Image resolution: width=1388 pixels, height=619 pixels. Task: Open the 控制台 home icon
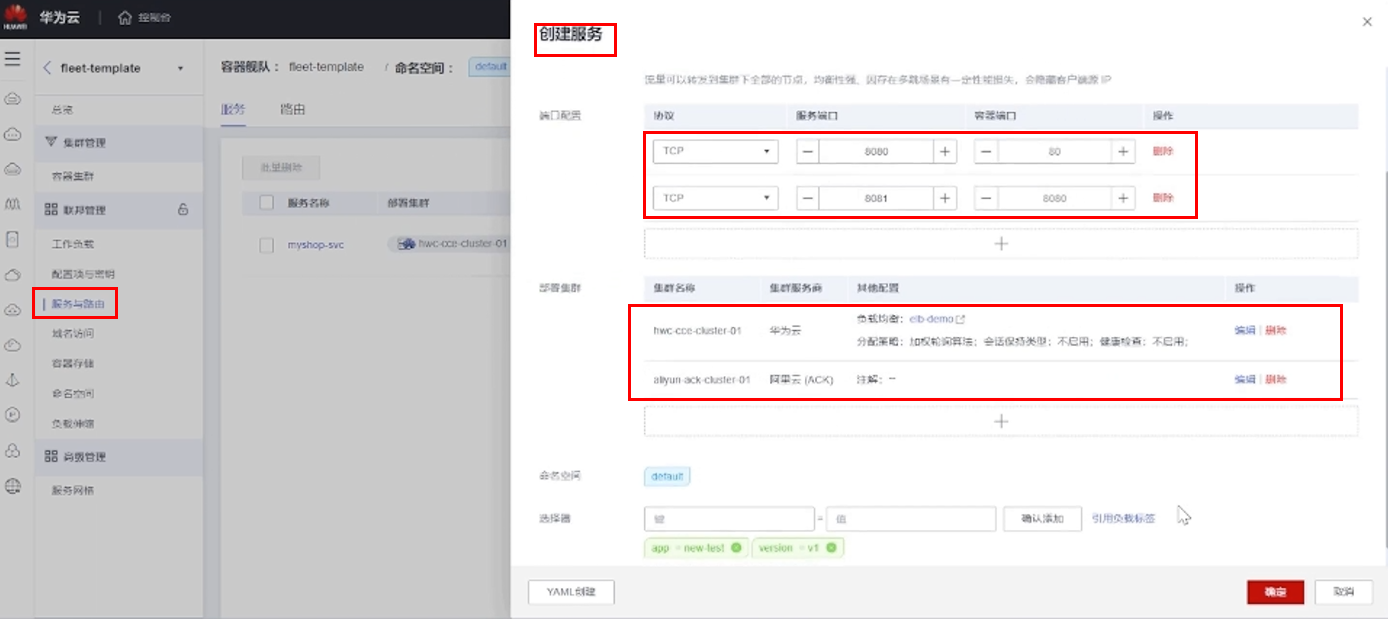pyautogui.click(x=125, y=17)
